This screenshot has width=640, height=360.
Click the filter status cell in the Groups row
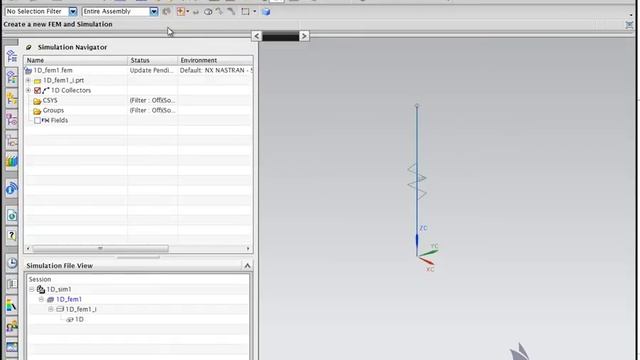[152, 110]
